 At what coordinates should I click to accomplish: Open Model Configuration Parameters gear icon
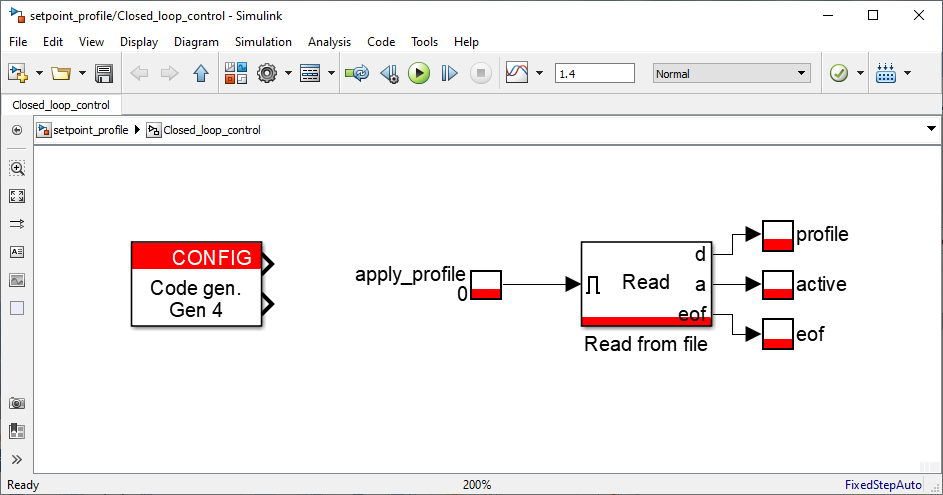pos(266,73)
